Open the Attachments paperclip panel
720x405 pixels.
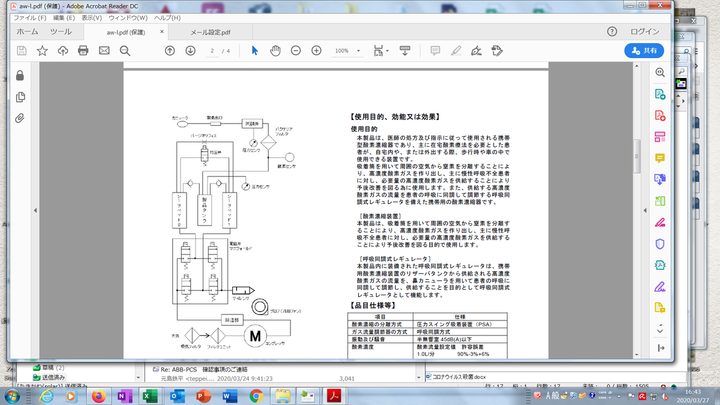click(x=20, y=118)
